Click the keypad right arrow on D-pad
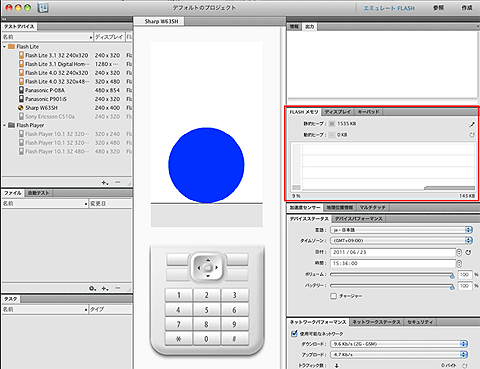The height and width of the screenshot is (369, 480). [x=216, y=267]
